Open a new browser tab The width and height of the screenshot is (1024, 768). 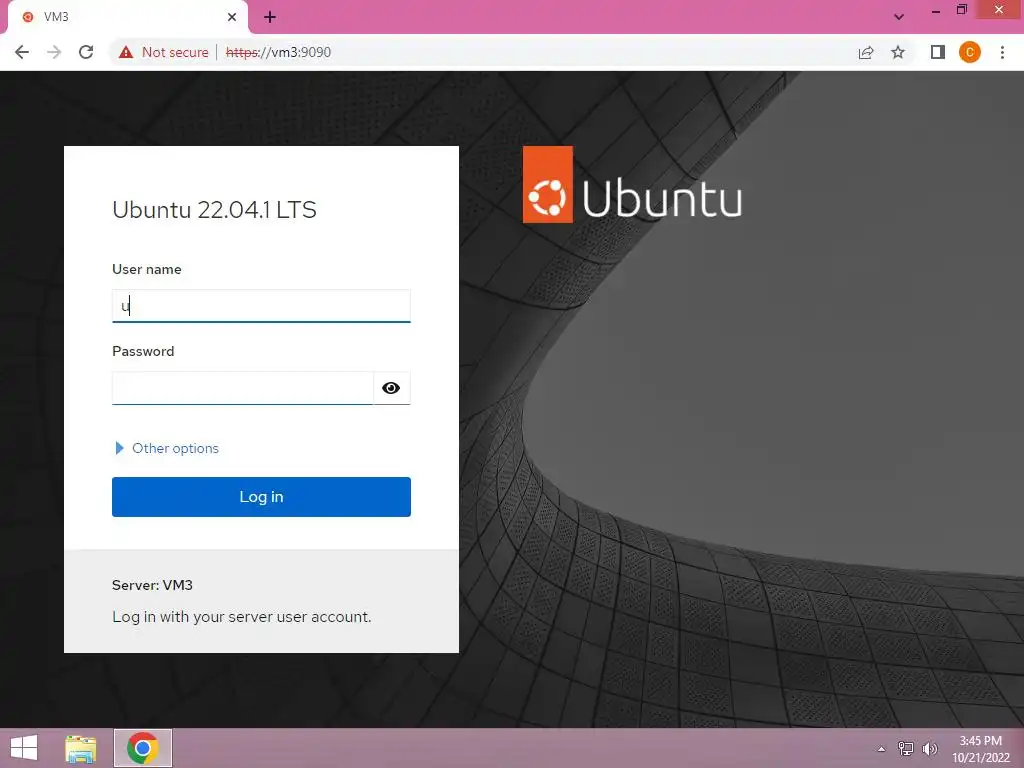click(270, 17)
